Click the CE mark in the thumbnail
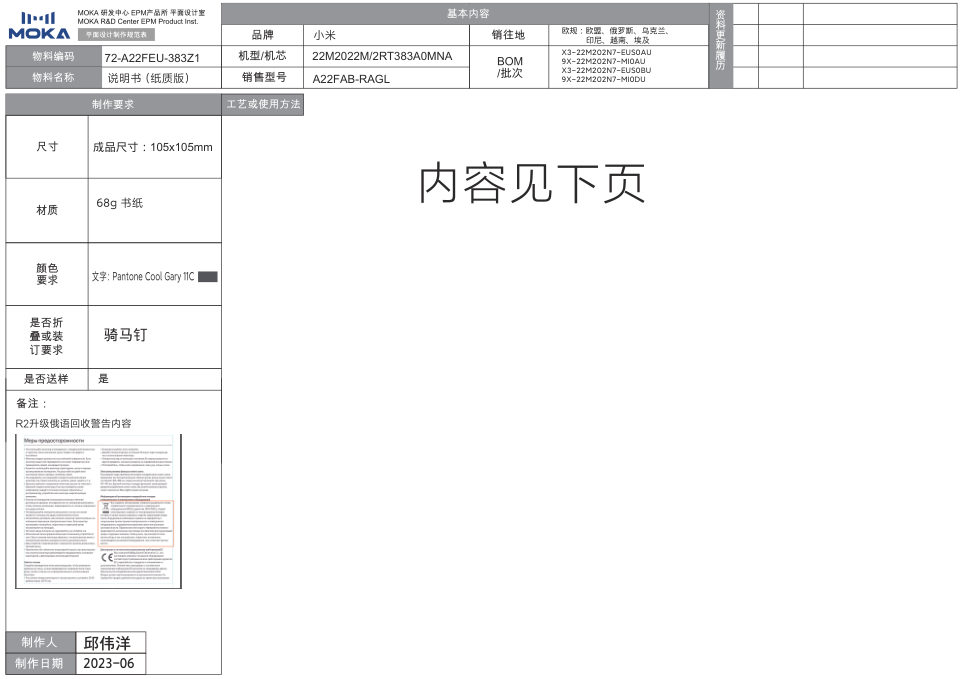 pos(107,557)
